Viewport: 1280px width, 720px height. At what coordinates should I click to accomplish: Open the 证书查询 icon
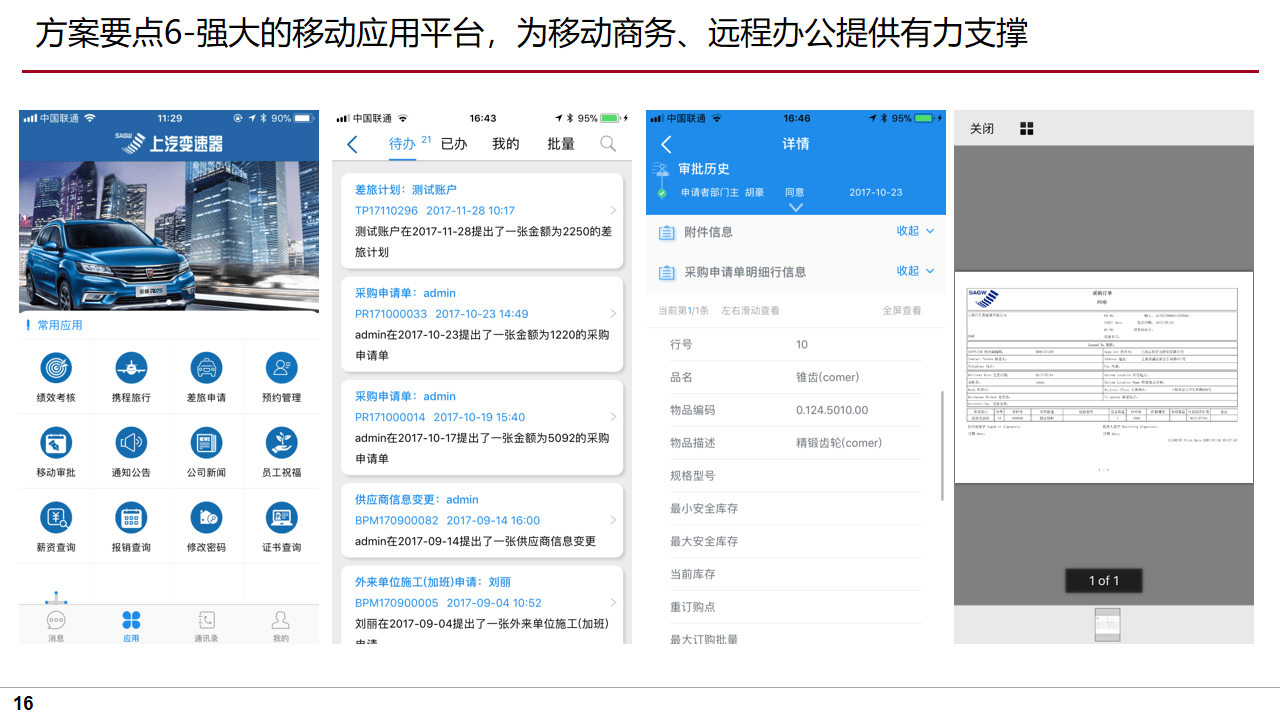281,518
